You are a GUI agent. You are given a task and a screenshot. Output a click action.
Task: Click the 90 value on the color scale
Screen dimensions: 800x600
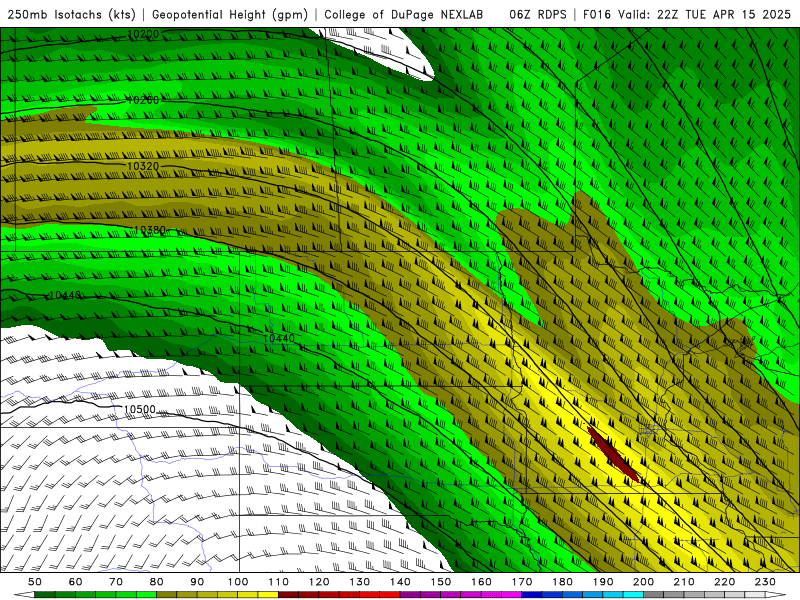click(197, 582)
